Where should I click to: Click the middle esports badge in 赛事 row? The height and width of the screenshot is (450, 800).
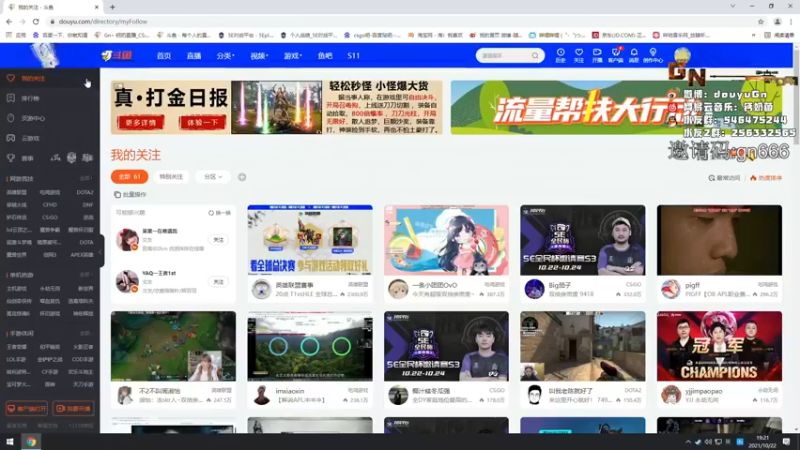click(x=71, y=158)
